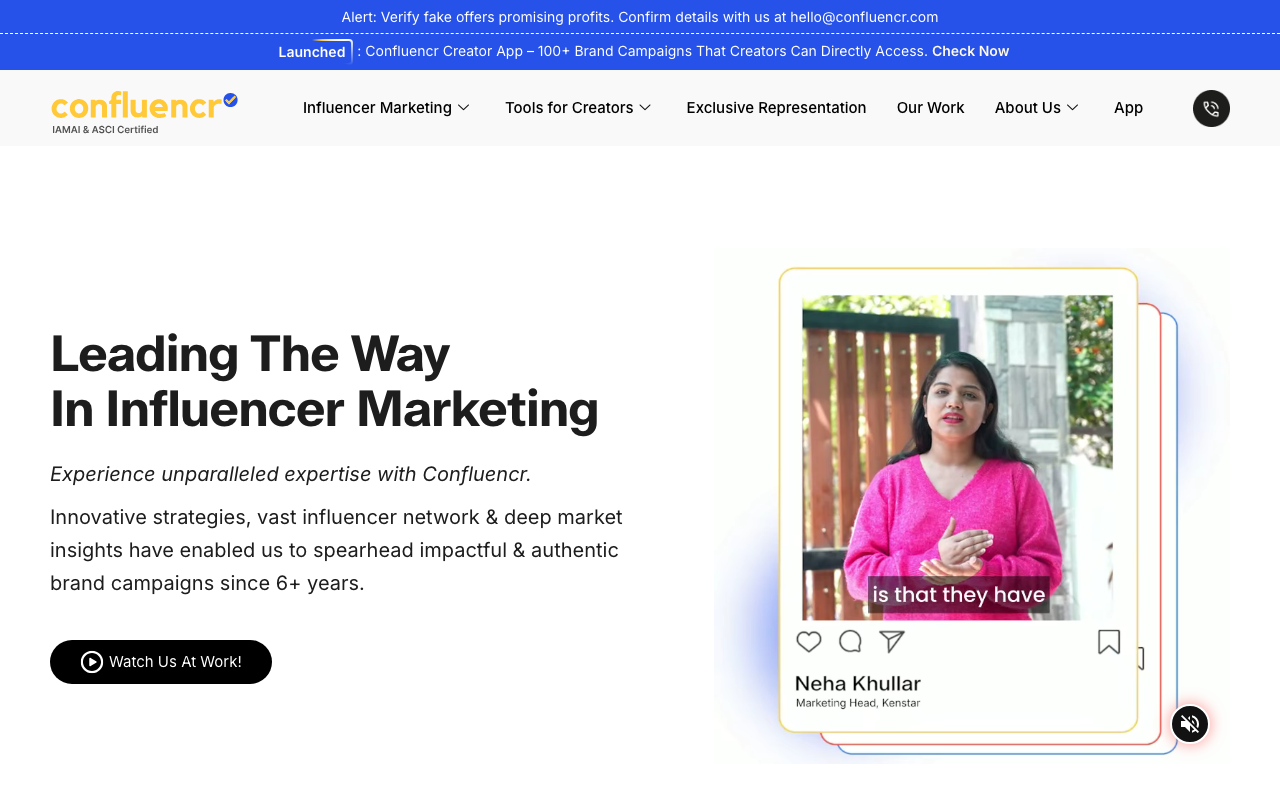Click the Neha Khullar video thumbnail
The image size is (1280, 800).
957,458
